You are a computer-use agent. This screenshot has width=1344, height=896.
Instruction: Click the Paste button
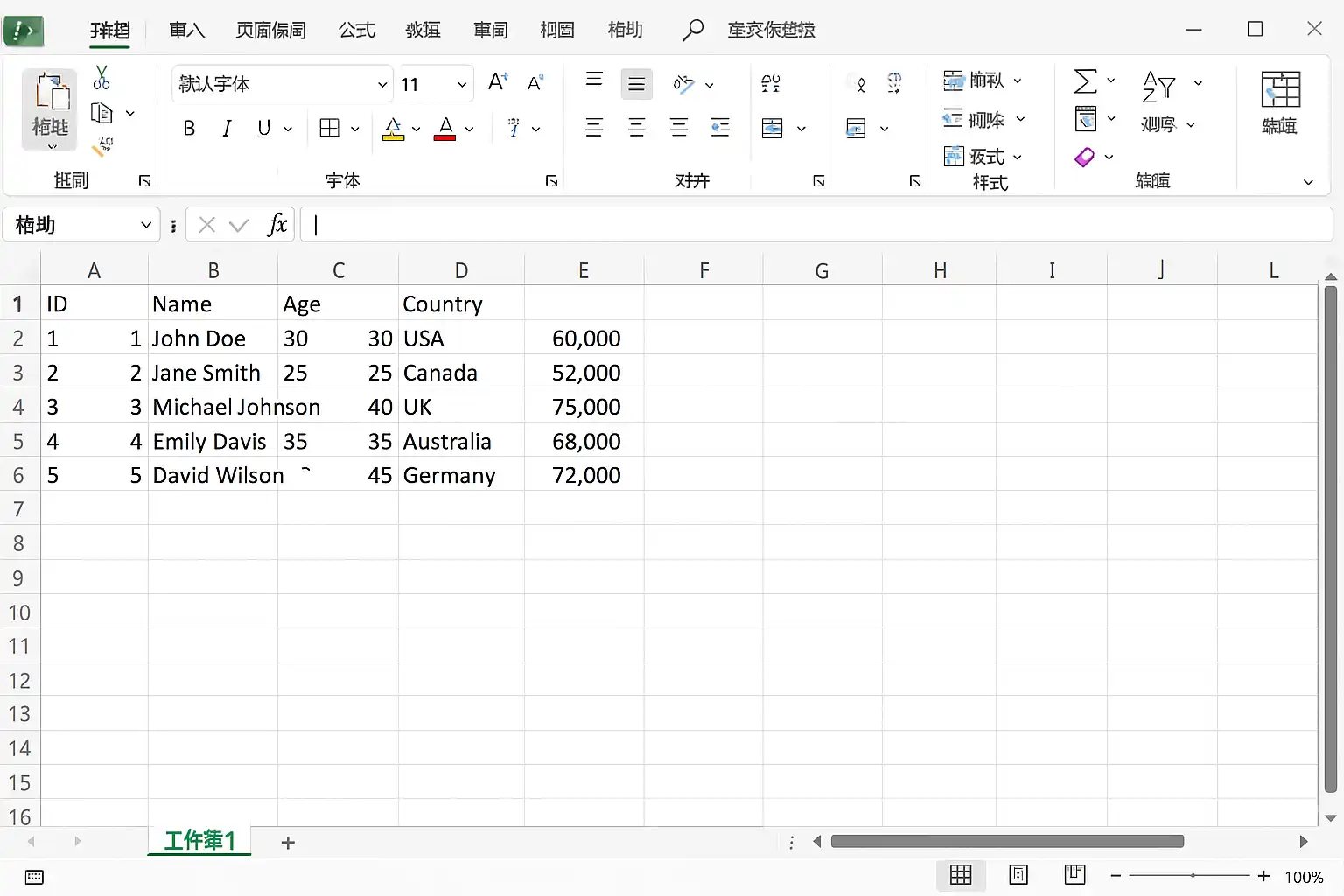[51, 108]
